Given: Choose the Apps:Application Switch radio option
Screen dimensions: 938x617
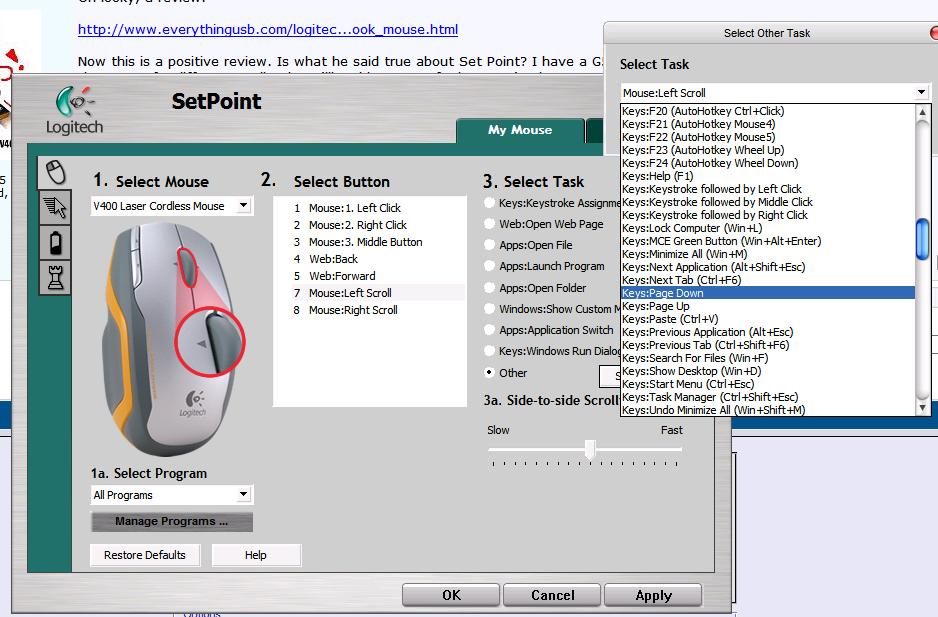Looking at the screenshot, I should [489, 330].
